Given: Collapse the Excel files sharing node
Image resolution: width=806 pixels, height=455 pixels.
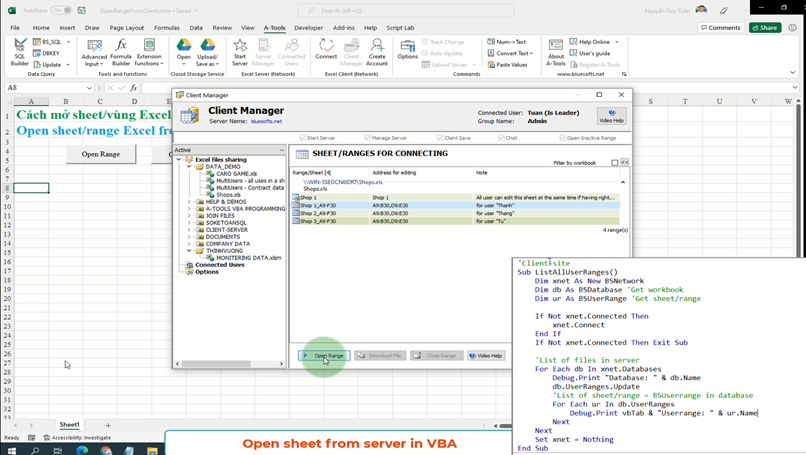Looking at the screenshot, I should pyautogui.click(x=178, y=159).
